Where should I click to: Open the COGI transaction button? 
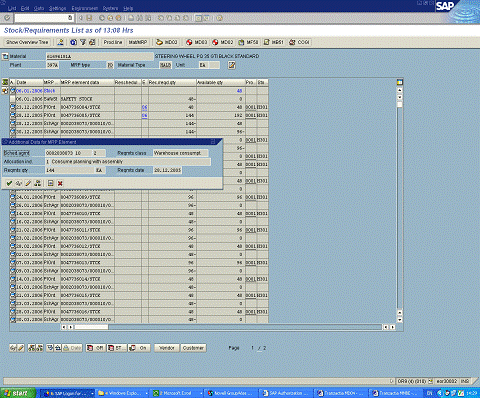[299, 42]
